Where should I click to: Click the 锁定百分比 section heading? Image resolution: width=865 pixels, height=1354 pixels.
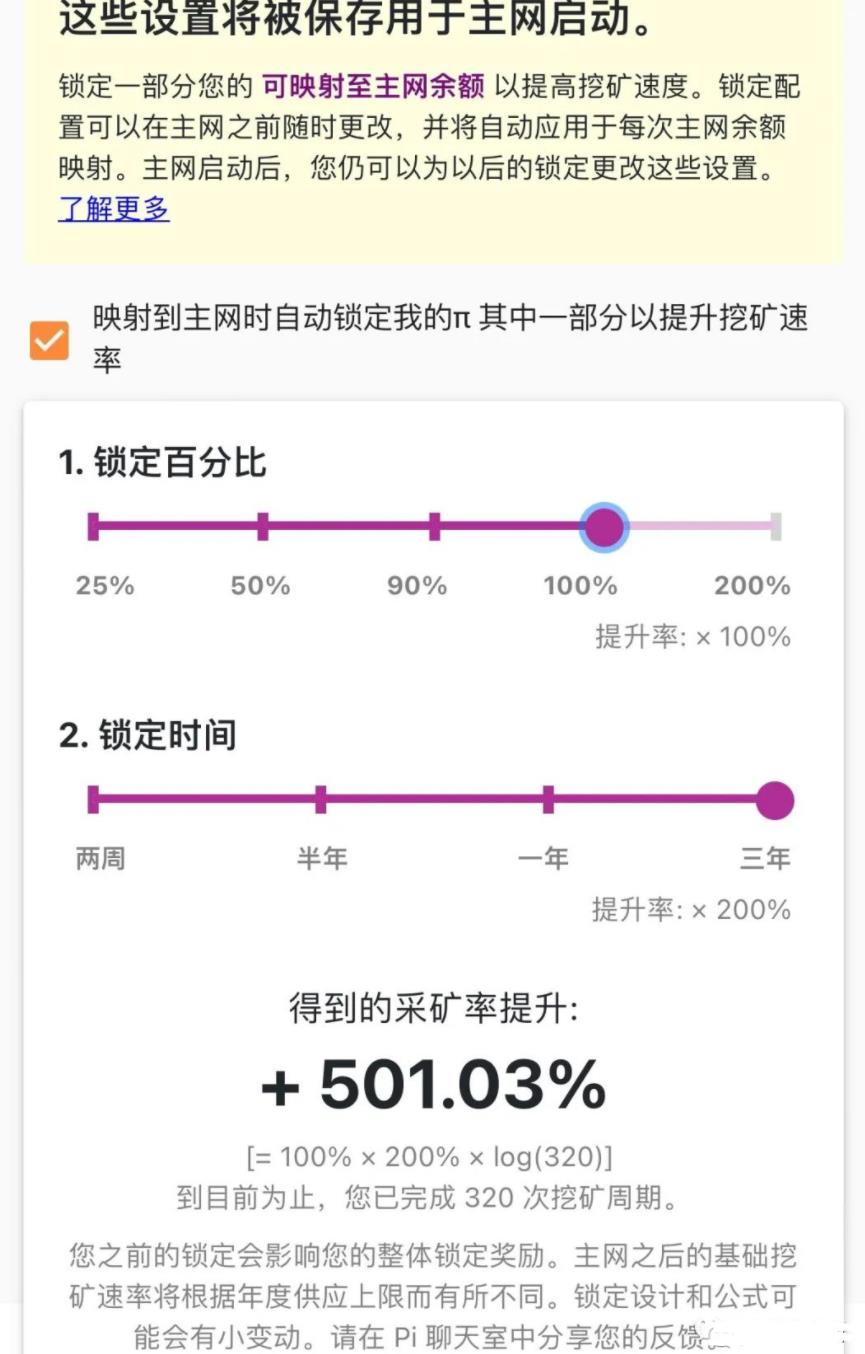coord(163,463)
